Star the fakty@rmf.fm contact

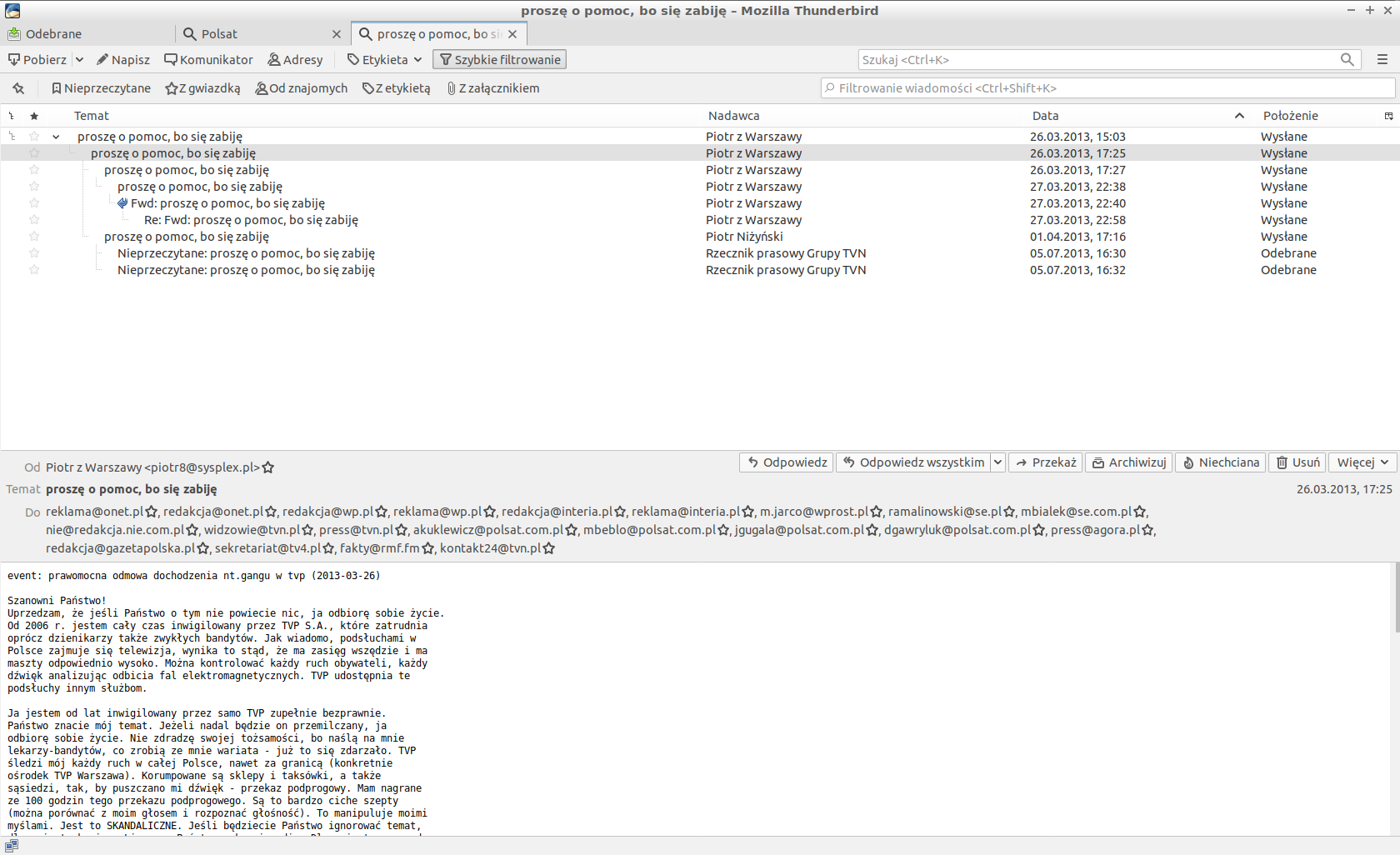pos(428,549)
